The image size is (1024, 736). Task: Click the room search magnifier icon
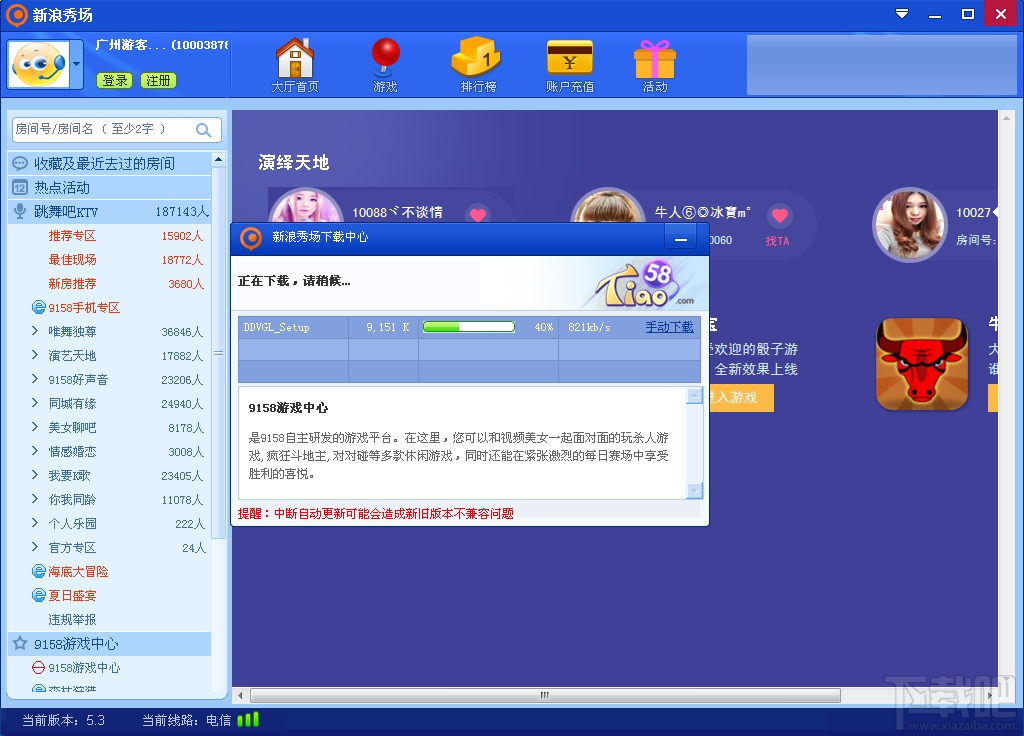tap(204, 130)
